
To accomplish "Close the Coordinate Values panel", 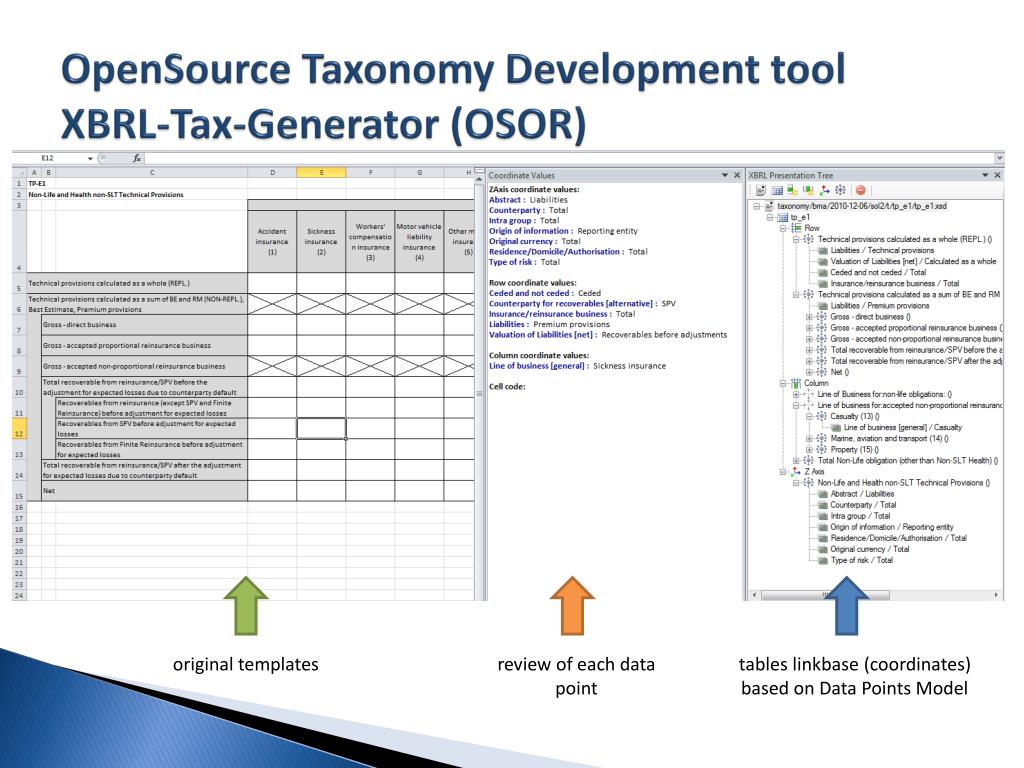I will [737, 175].
